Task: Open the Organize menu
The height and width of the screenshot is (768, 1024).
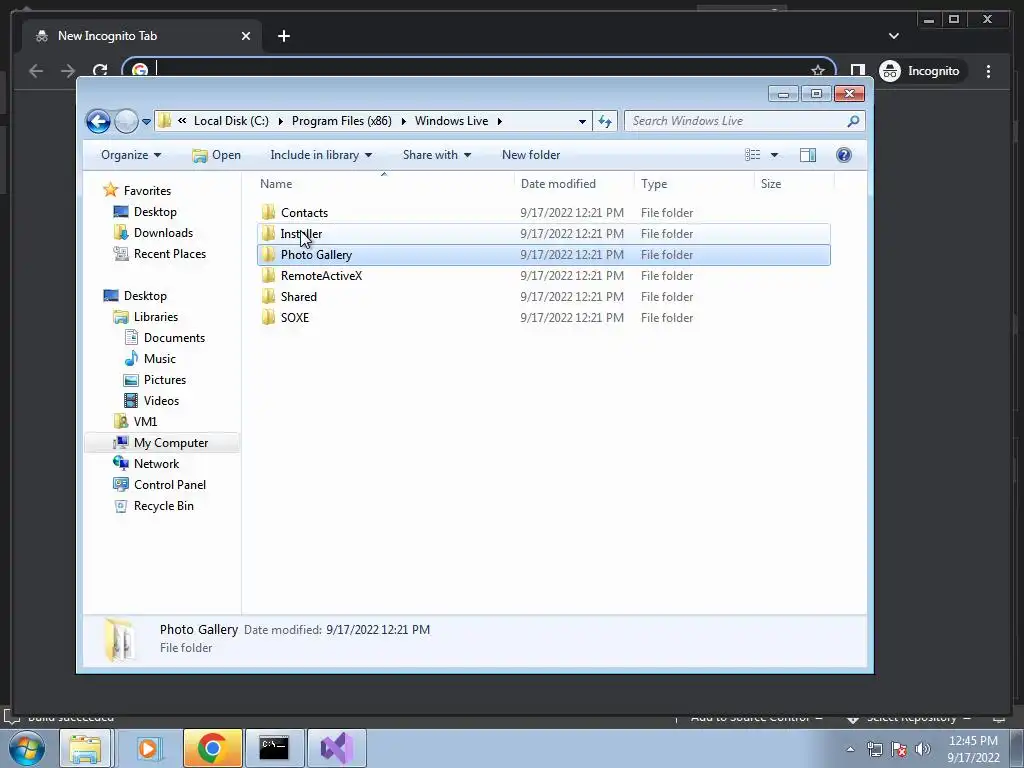Action: tap(131, 155)
